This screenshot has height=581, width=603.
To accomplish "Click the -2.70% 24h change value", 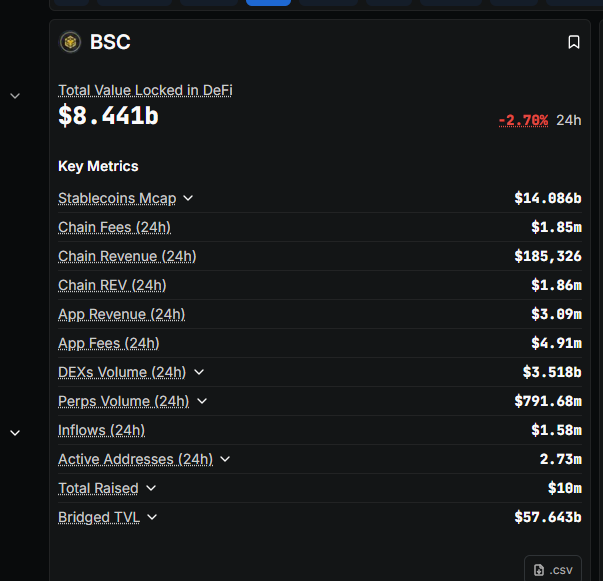I will click(x=523, y=120).
